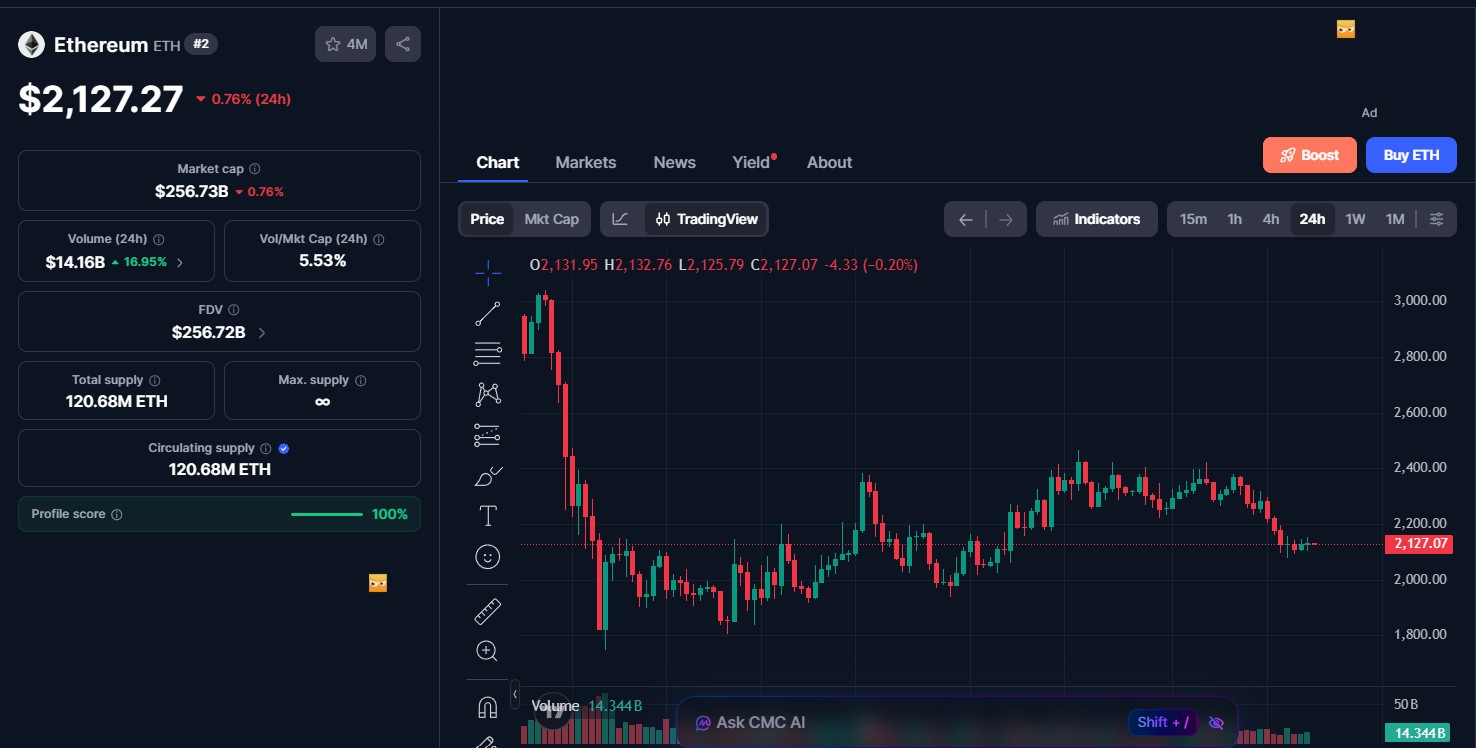Screen dimensions: 1476x748
Task: Click the #2 rank badge
Action: coord(201,44)
